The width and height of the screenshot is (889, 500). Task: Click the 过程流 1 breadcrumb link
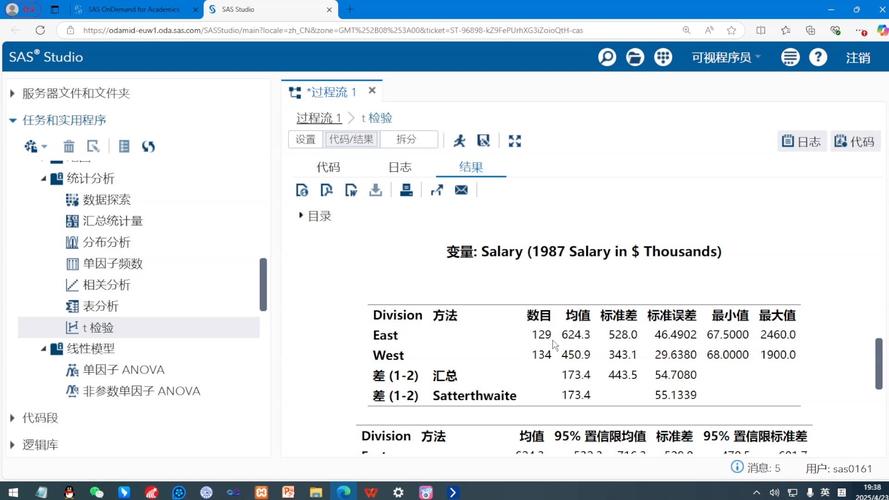(x=319, y=118)
